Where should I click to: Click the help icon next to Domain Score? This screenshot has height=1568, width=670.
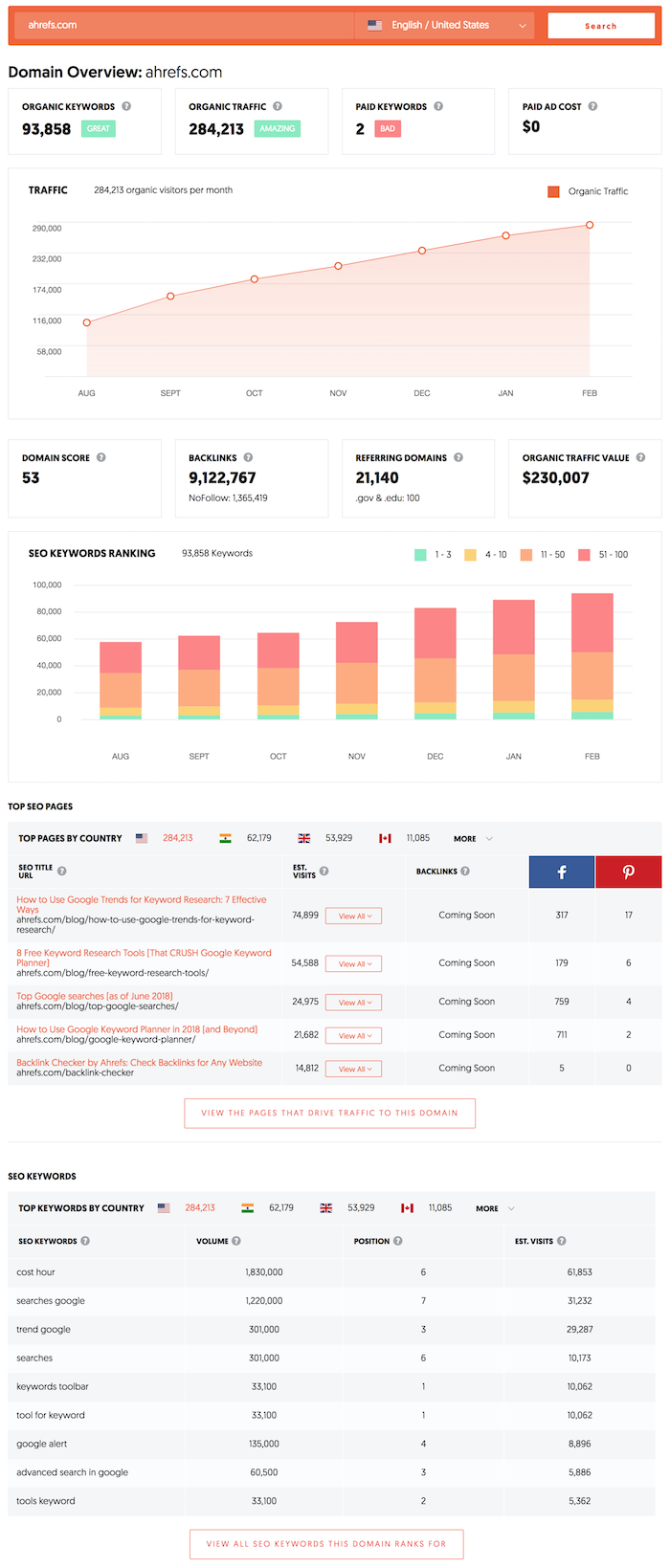tap(101, 457)
